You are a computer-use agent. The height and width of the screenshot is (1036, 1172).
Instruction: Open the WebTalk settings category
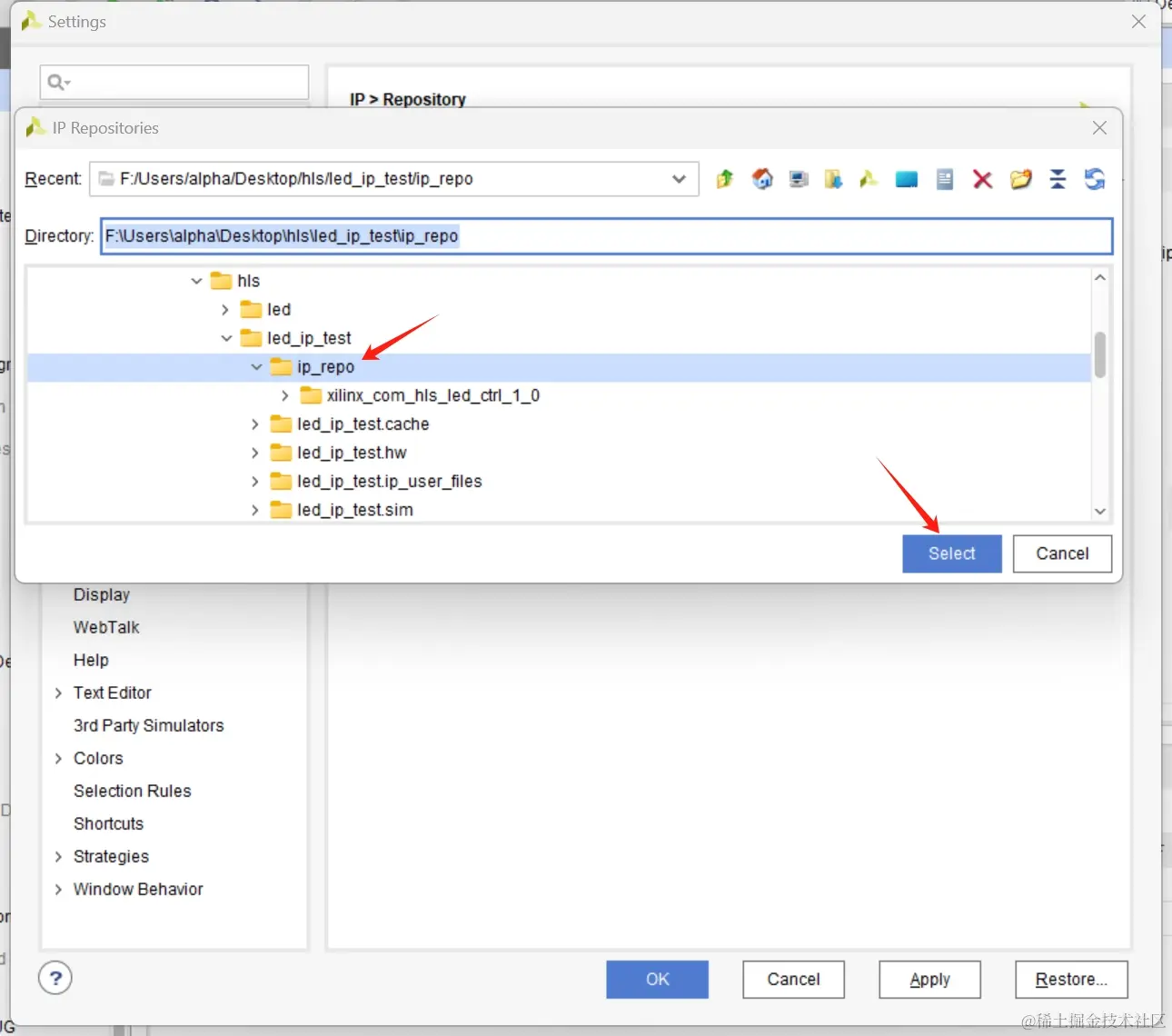coord(106,627)
